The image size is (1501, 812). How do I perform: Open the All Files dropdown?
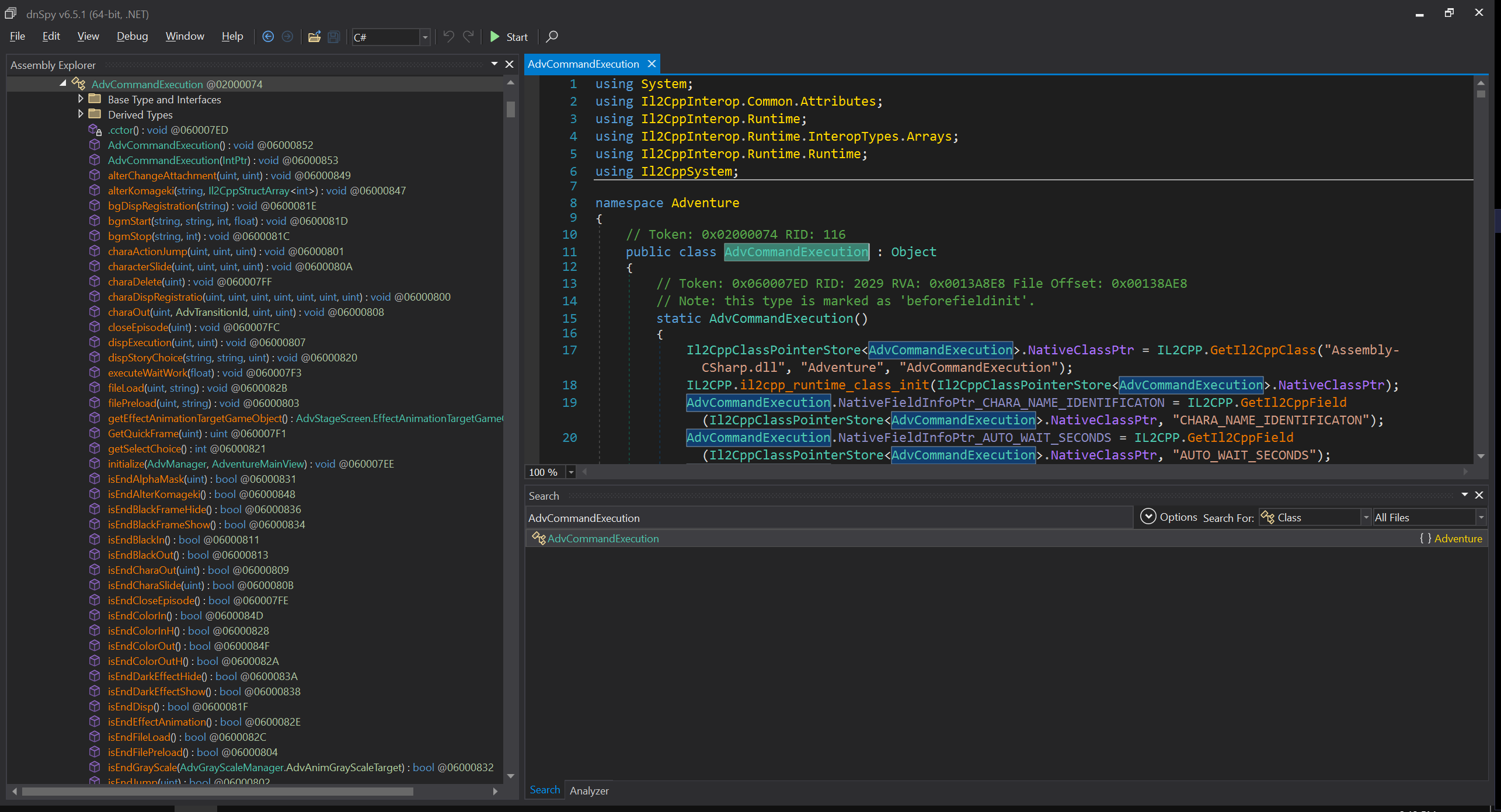pos(1481,518)
